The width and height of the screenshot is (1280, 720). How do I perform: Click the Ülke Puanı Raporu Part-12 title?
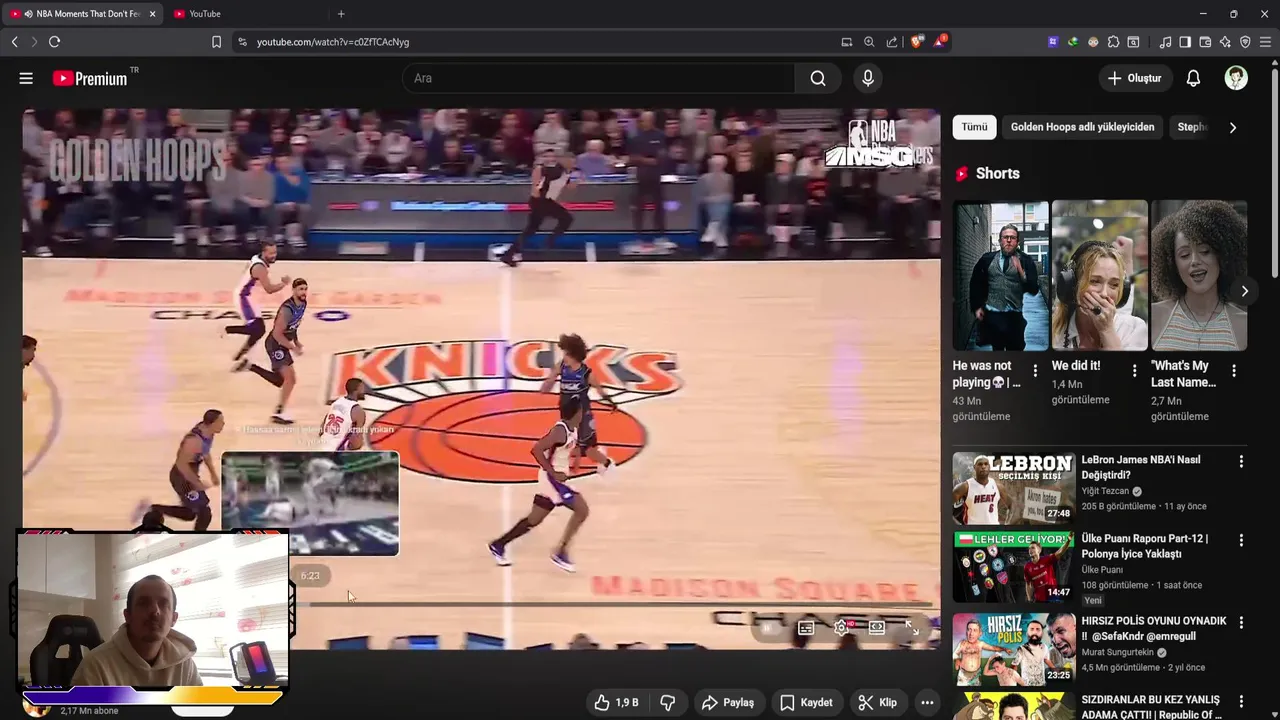(1144, 546)
